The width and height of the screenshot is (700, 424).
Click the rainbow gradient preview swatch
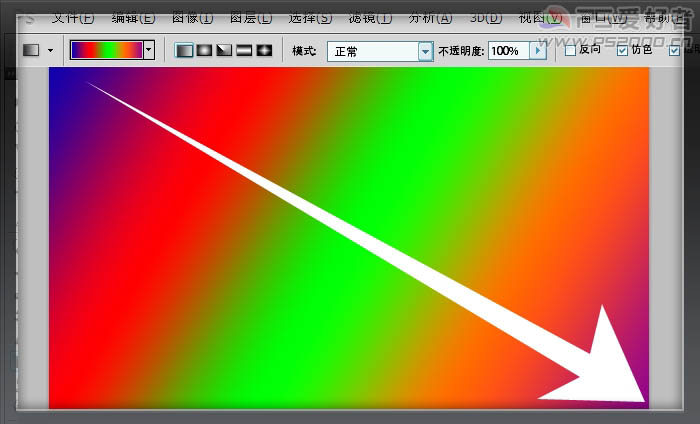(x=107, y=50)
